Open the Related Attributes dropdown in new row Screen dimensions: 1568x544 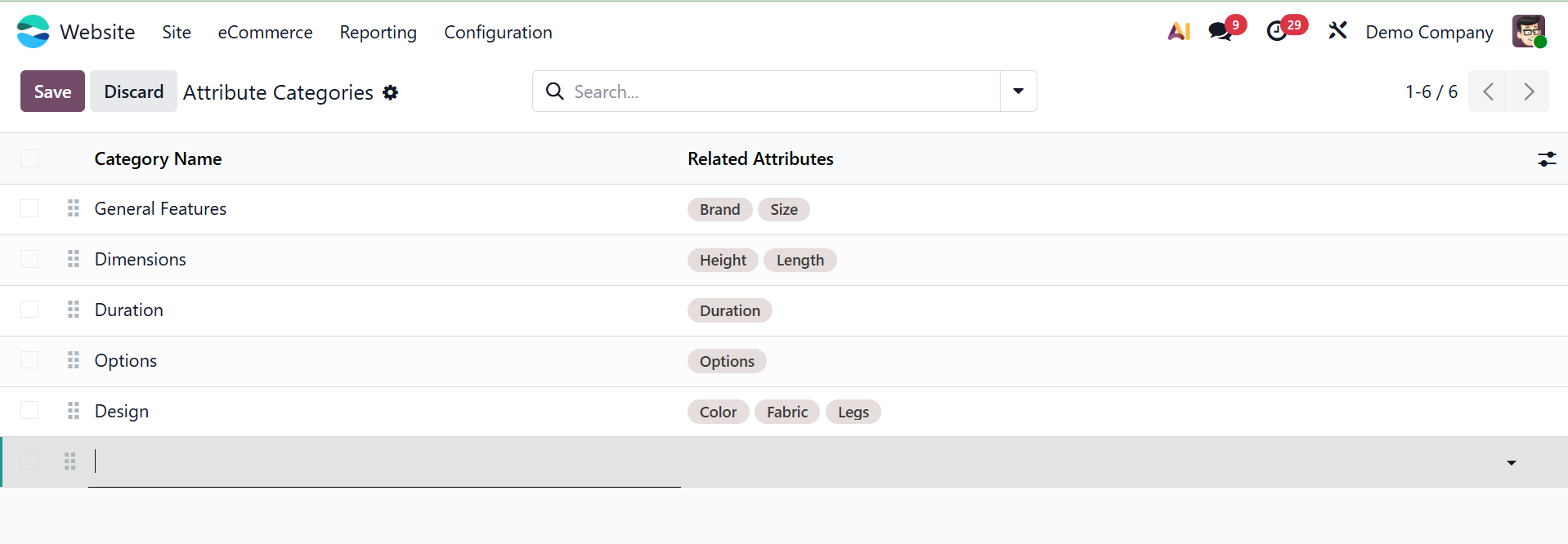pos(1511,463)
